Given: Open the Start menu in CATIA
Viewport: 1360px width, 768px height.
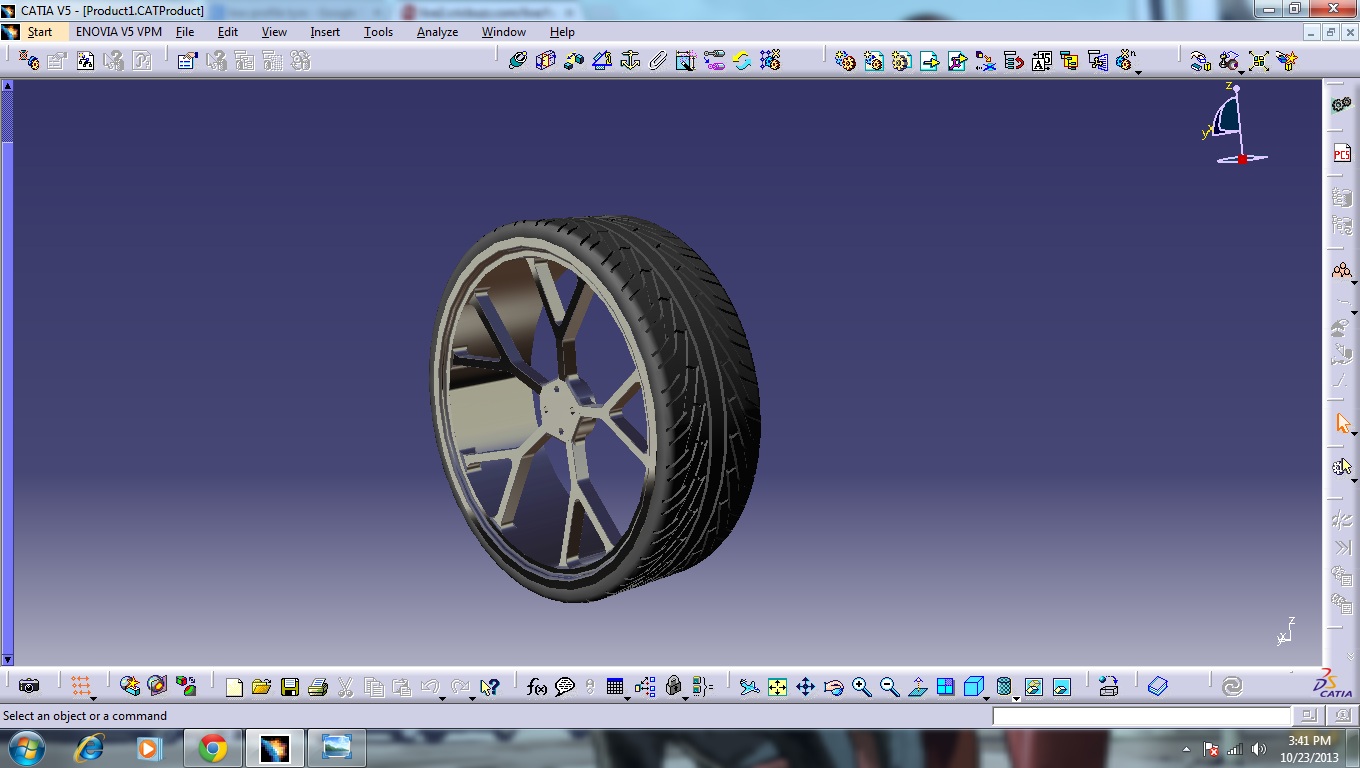Looking at the screenshot, I should 40,32.
